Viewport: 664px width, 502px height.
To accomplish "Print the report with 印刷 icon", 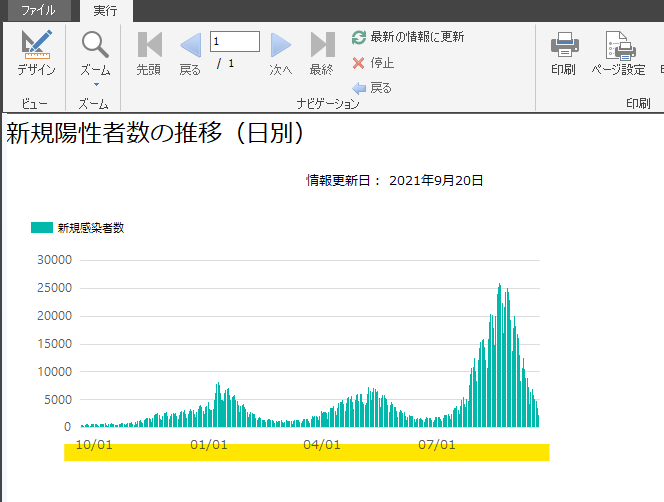I will pos(563,45).
